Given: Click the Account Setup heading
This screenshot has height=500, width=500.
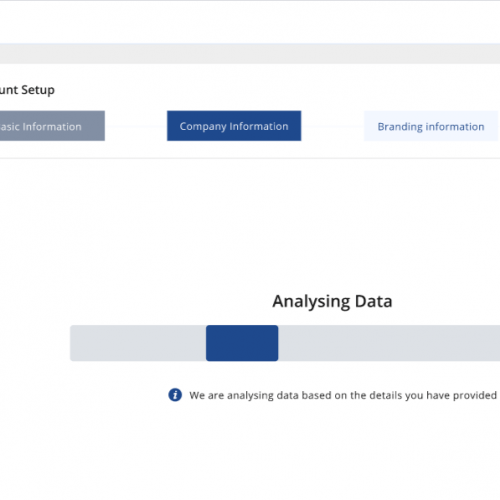Looking at the screenshot, I should [x=27, y=90].
